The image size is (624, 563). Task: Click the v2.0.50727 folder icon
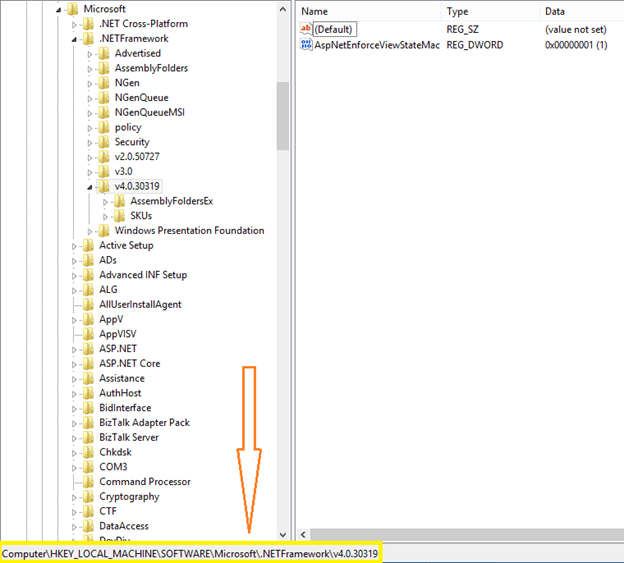click(104, 157)
